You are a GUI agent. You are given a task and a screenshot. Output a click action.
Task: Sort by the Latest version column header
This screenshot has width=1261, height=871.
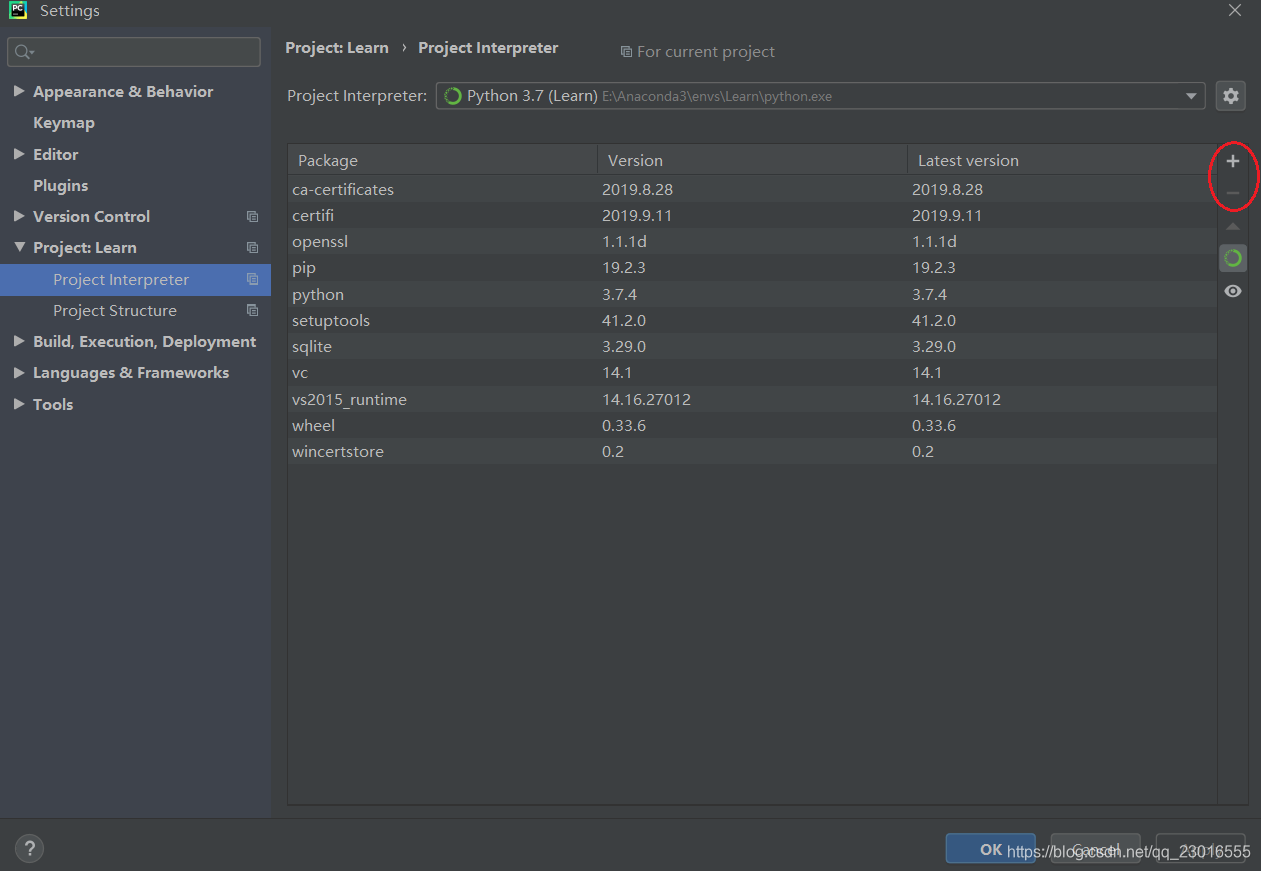1062,160
